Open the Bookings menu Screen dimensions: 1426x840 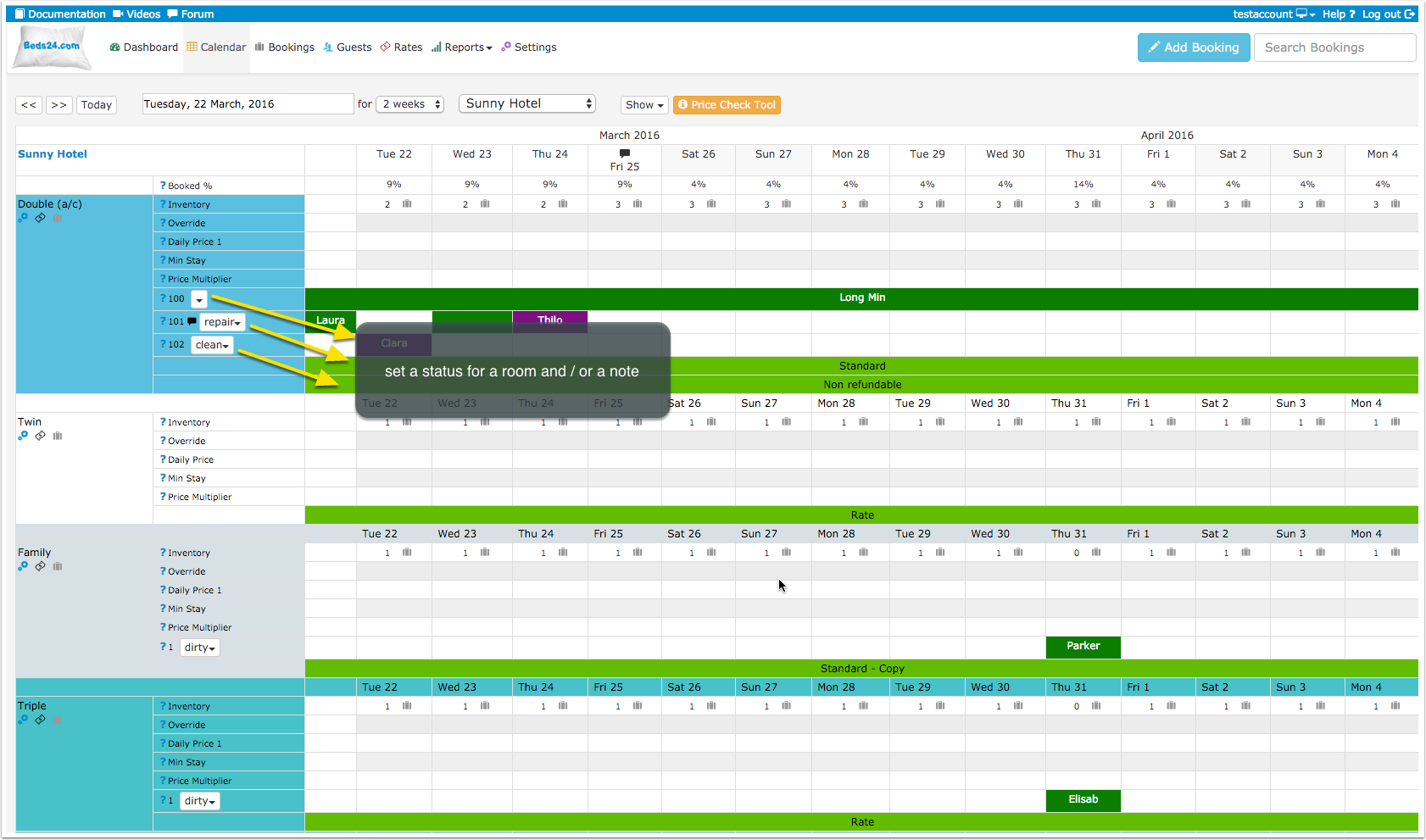click(x=284, y=47)
